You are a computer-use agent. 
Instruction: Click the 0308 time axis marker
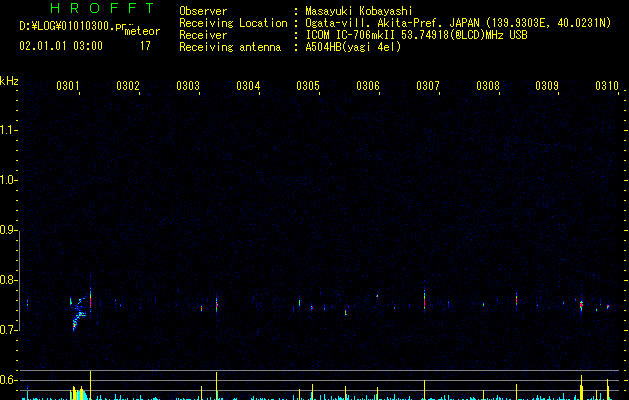pyautogui.click(x=488, y=86)
